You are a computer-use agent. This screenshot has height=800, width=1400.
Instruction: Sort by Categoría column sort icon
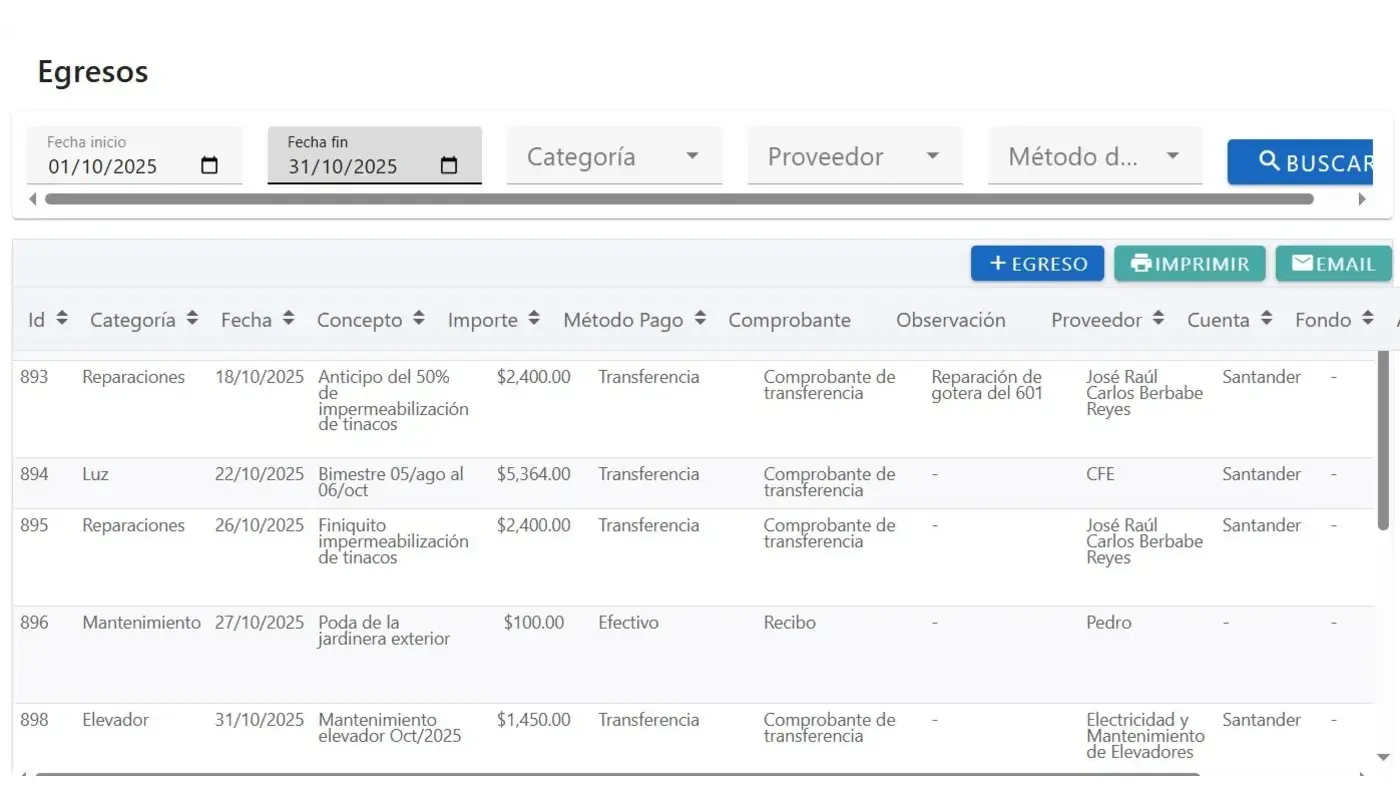192,319
